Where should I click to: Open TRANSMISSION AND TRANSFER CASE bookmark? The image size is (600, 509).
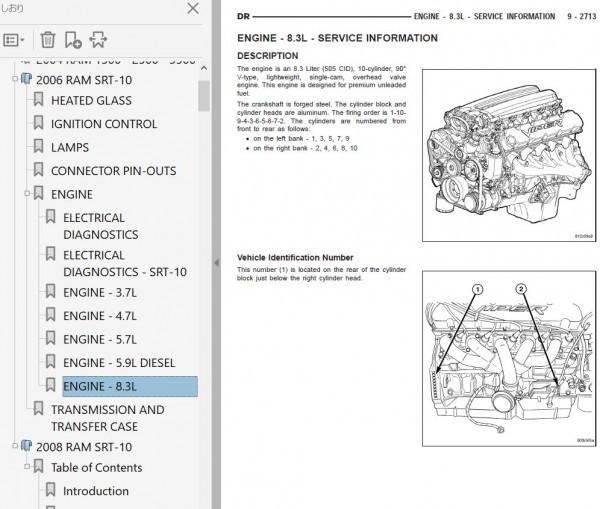(108, 418)
